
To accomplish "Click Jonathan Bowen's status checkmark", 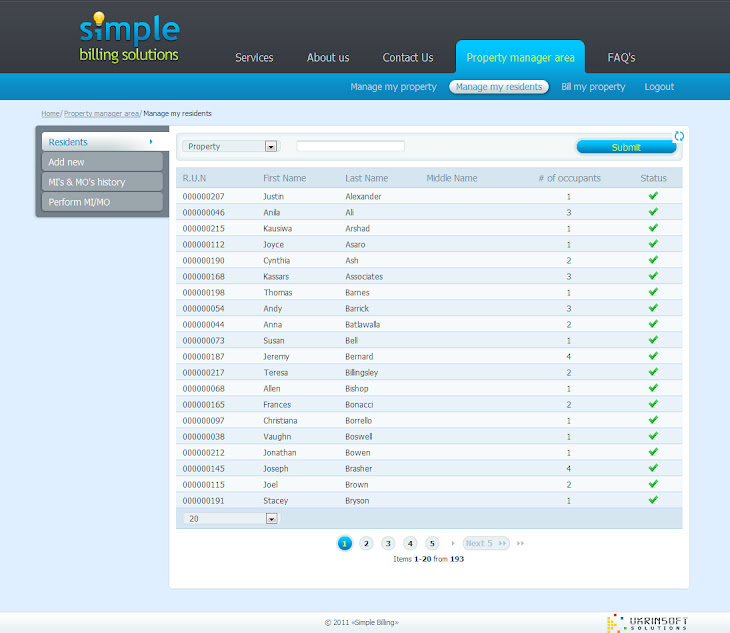I will tap(653, 452).
